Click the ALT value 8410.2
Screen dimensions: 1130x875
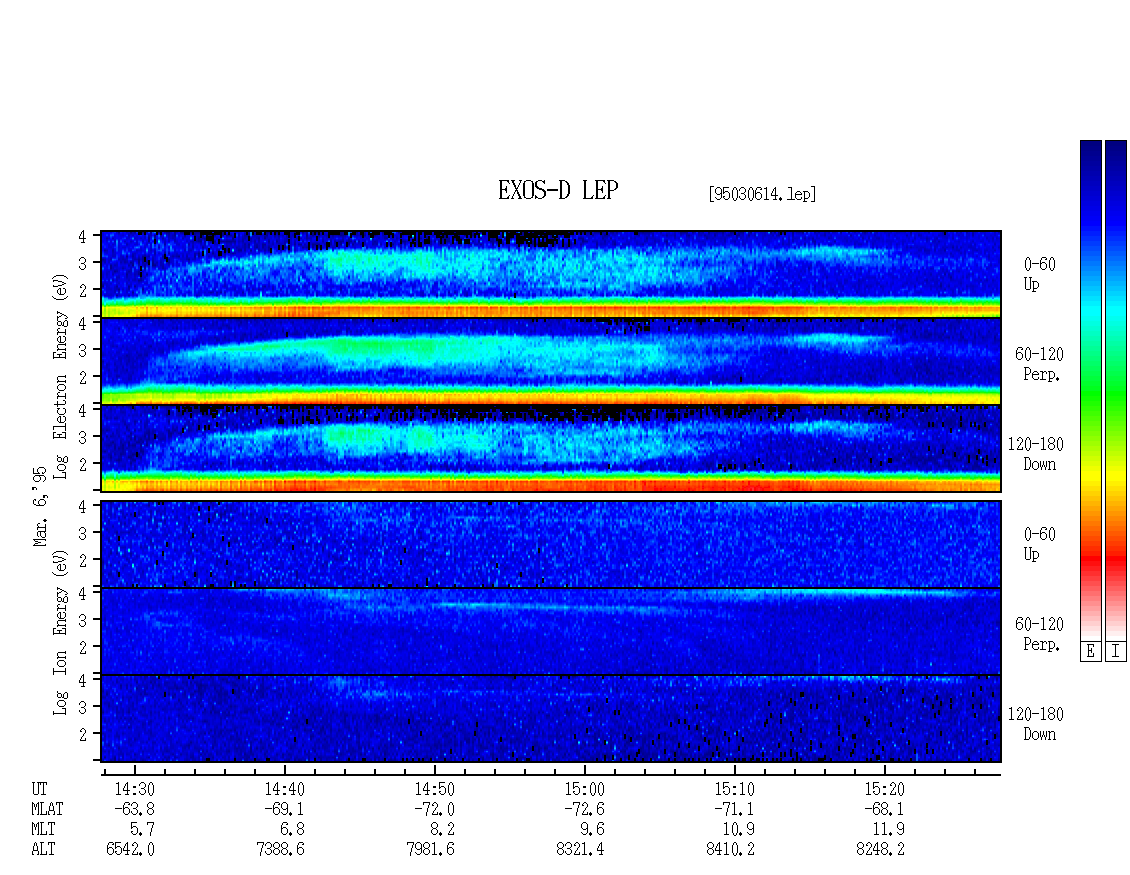pyautogui.click(x=730, y=850)
